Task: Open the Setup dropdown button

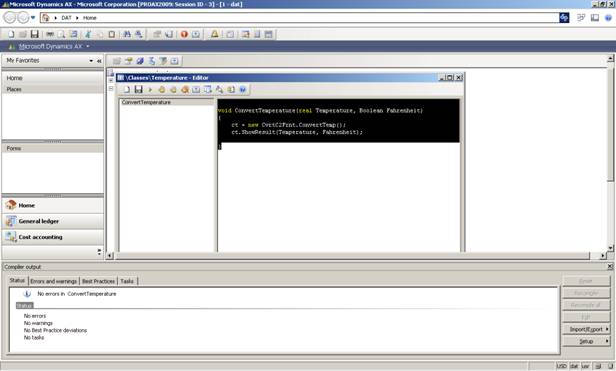Action: pyautogui.click(x=586, y=342)
